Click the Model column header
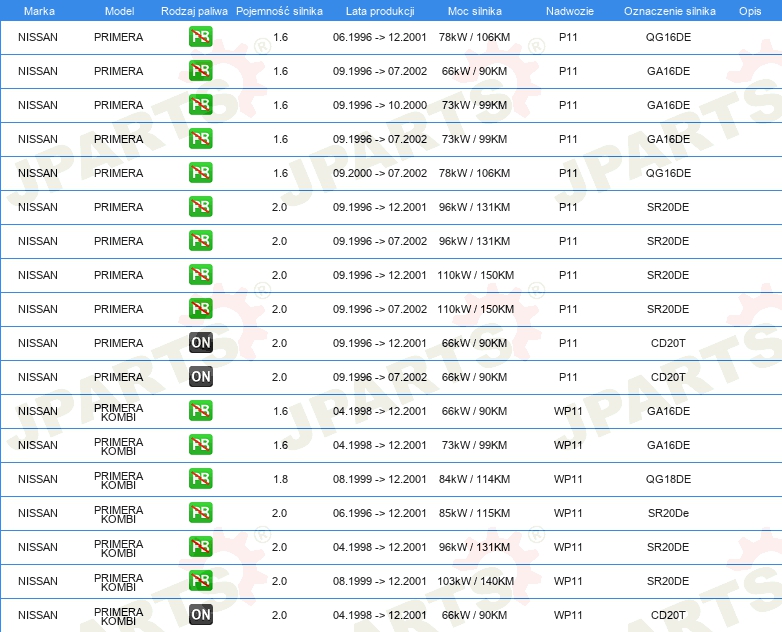This screenshot has height=632, width=782. coord(119,11)
